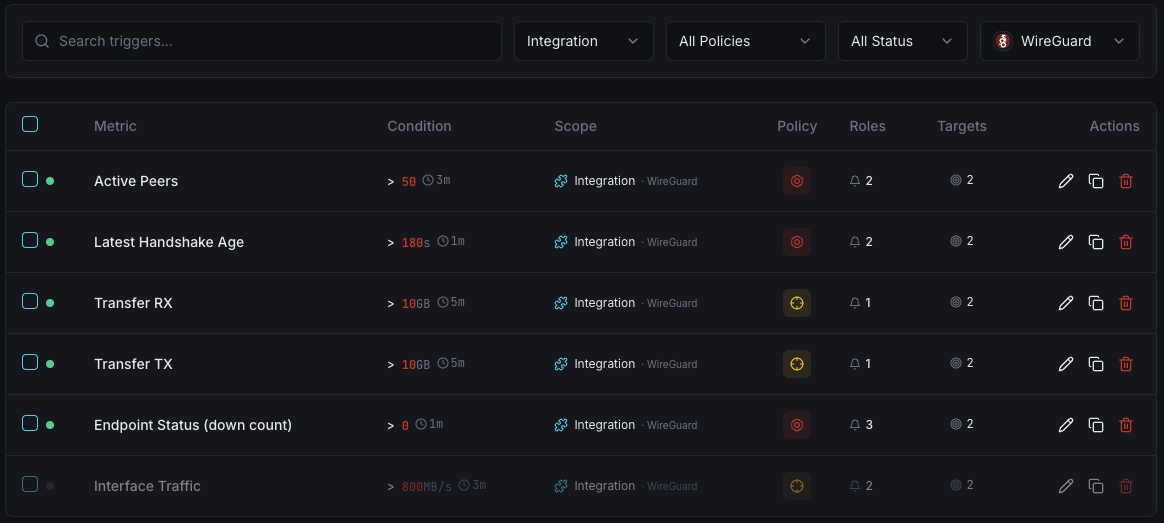
Task: Click the 180s condition value
Action: [x=416, y=243]
